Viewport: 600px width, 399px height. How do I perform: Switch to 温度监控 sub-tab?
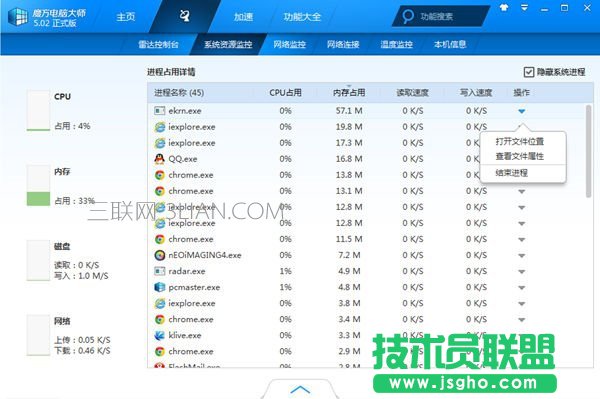click(x=396, y=44)
